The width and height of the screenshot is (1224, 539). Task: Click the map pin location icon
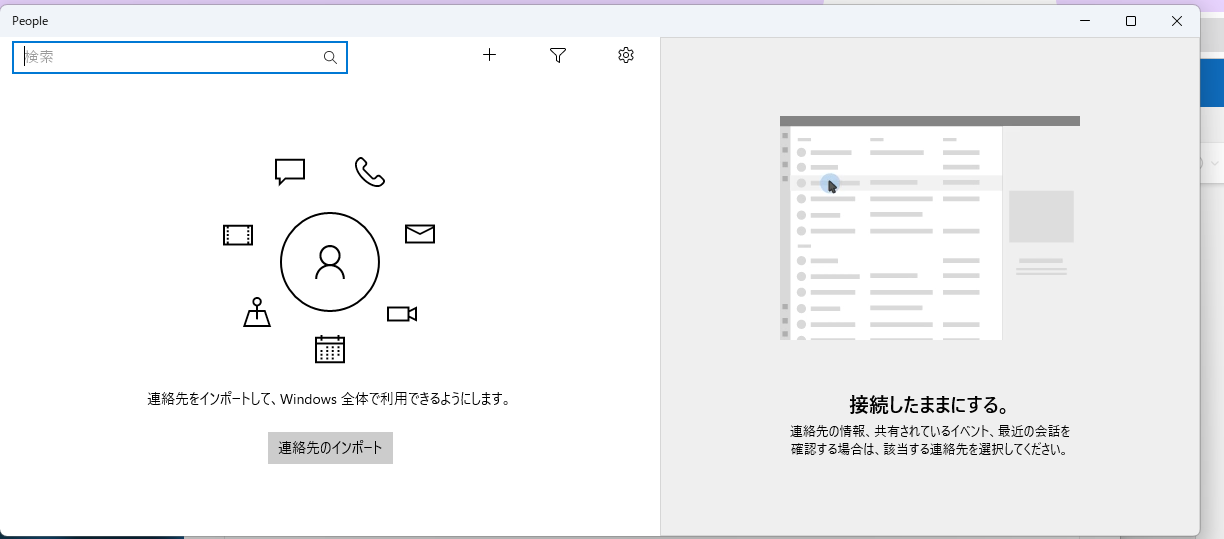click(257, 312)
